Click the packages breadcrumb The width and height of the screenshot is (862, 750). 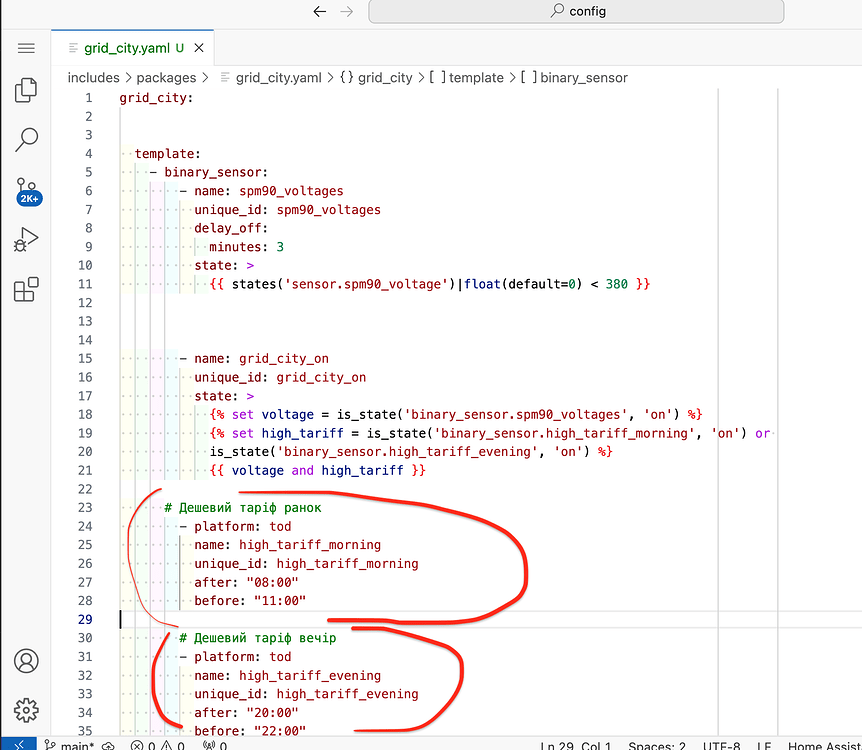point(166,78)
